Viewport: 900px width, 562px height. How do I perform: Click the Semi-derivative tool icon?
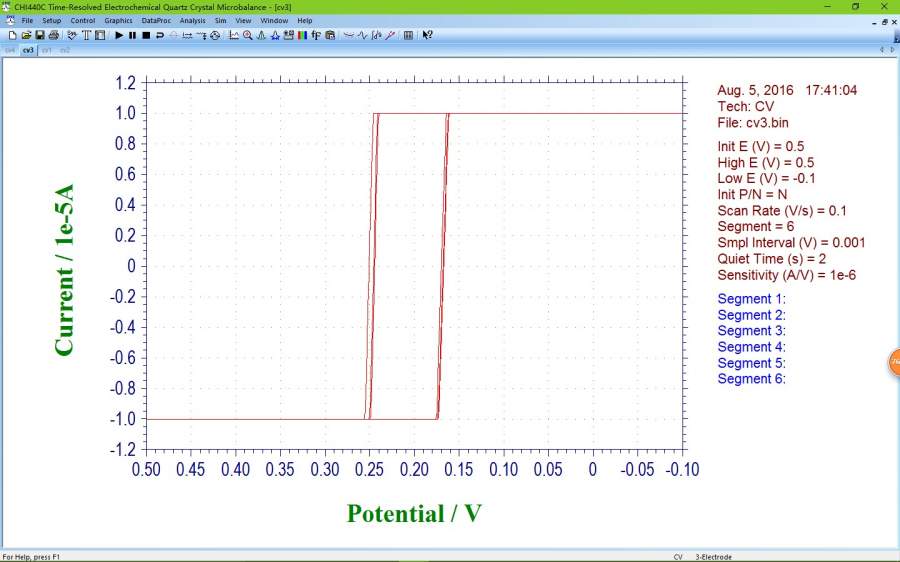click(390, 35)
